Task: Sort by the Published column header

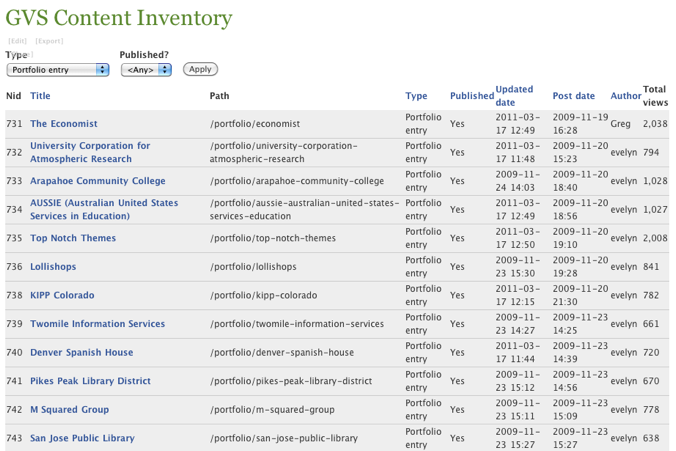Action: click(472, 96)
